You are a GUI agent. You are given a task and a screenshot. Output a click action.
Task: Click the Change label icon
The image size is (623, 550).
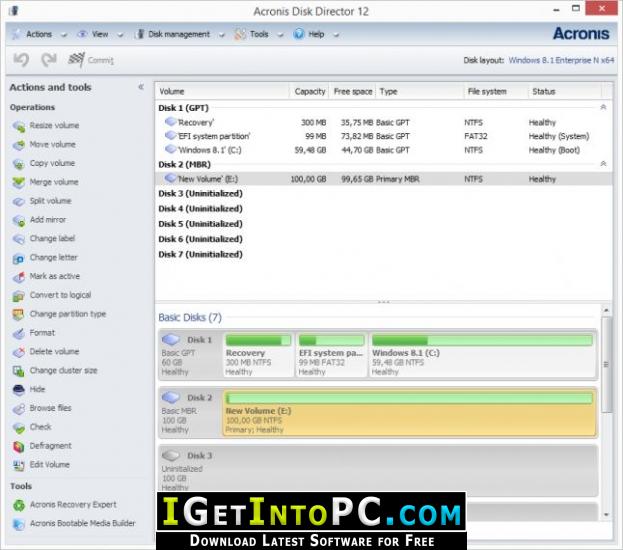(x=19, y=239)
